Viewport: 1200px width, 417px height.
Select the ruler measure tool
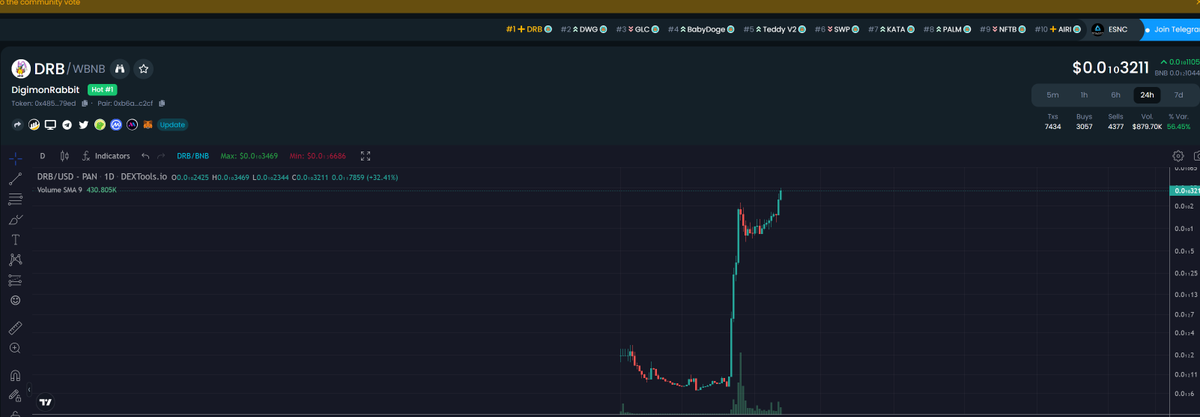point(15,328)
